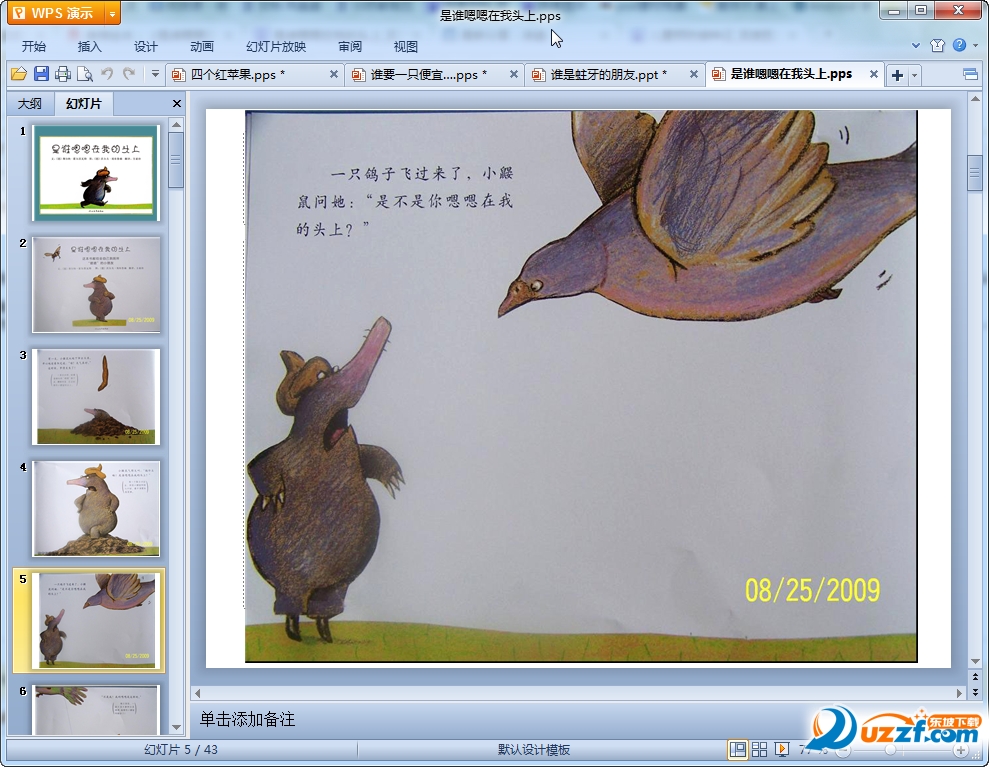Click 幻灯片 5 / 43 status text
This screenshot has height=767, width=989.
tap(181, 749)
